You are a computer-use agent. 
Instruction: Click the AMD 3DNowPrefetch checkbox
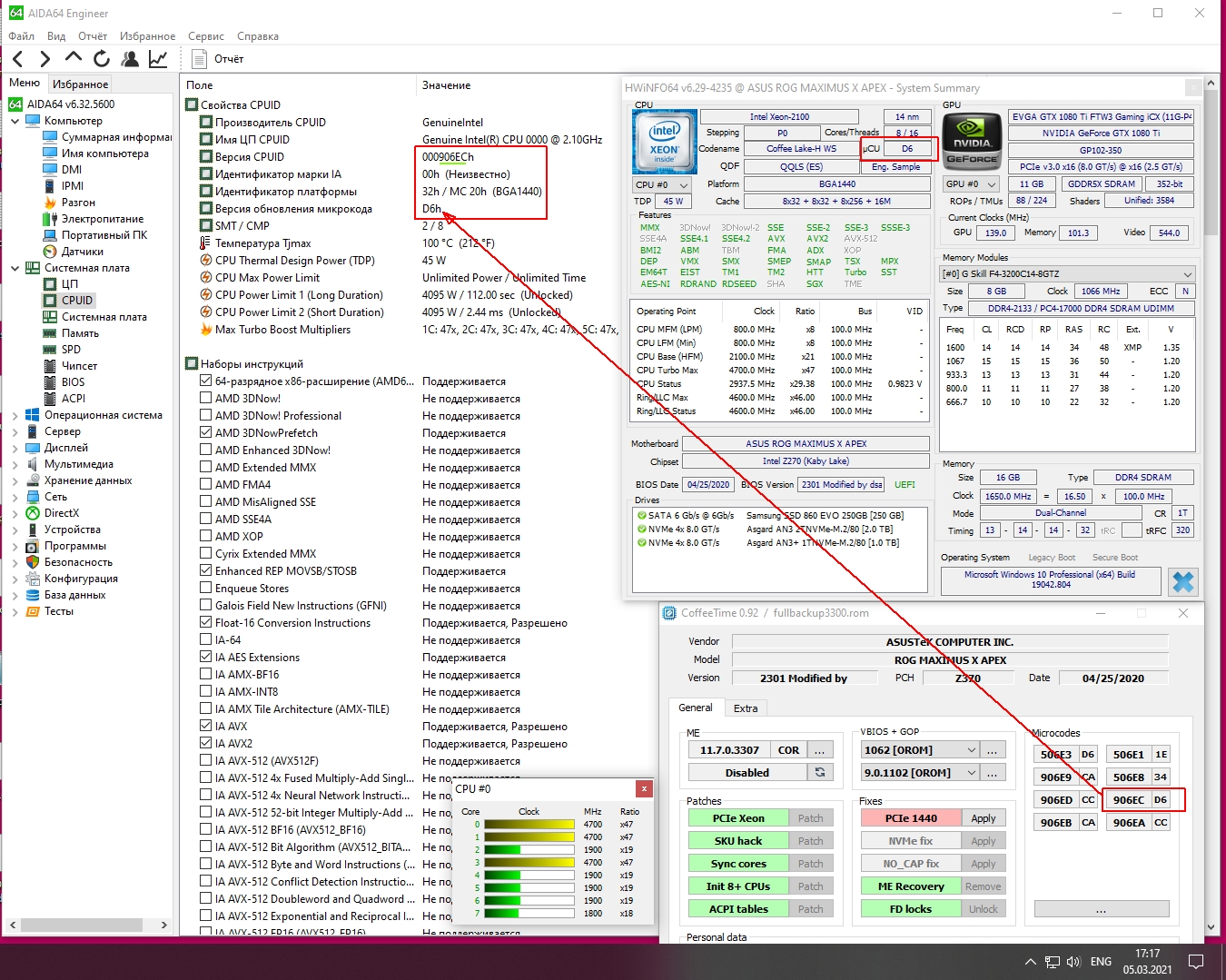tap(206, 433)
